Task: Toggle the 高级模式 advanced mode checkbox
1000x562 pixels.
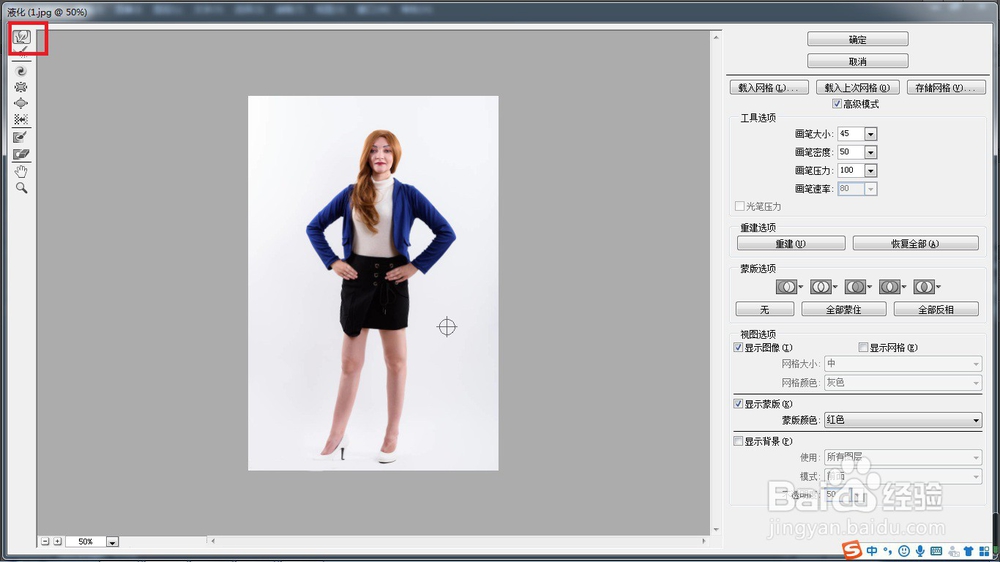Action: 837,104
